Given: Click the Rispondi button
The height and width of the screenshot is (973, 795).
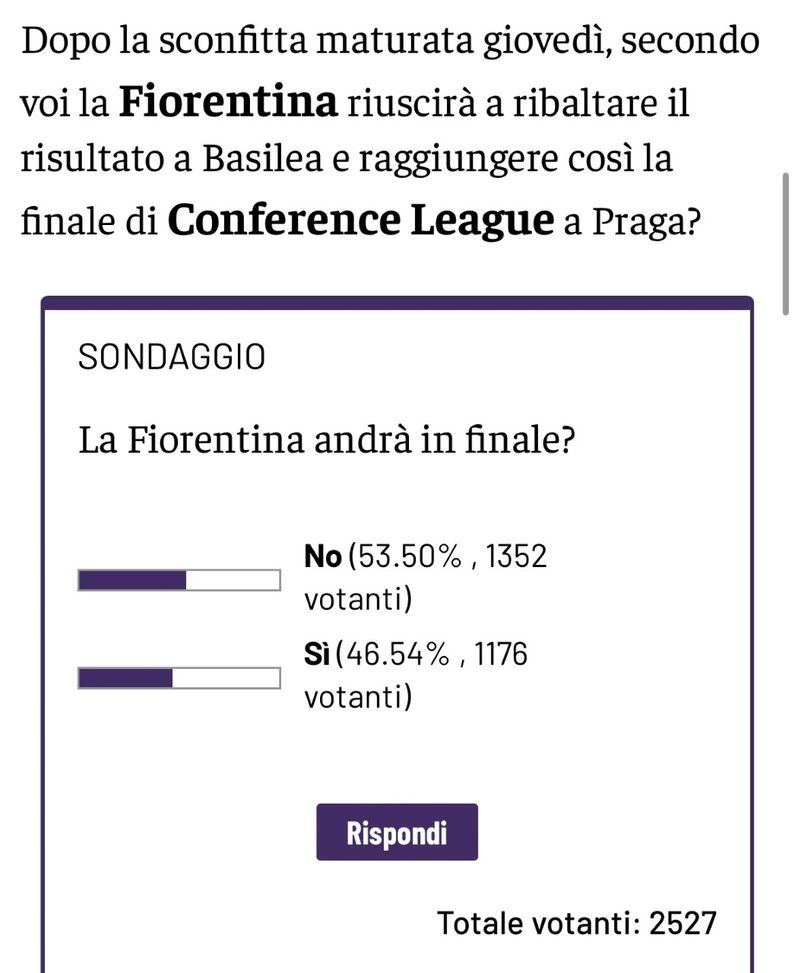Looking at the screenshot, I should (x=396, y=831).
